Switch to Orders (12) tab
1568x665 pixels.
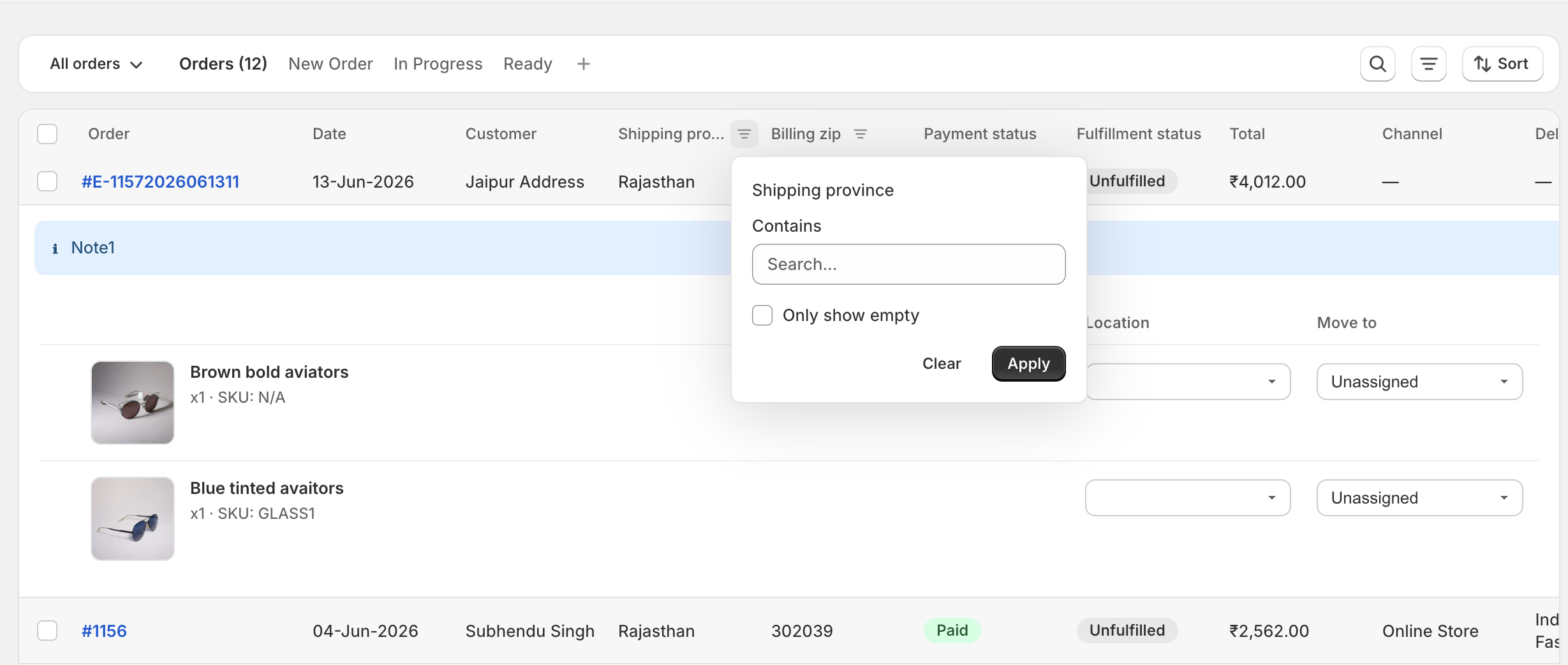[223, 64]
